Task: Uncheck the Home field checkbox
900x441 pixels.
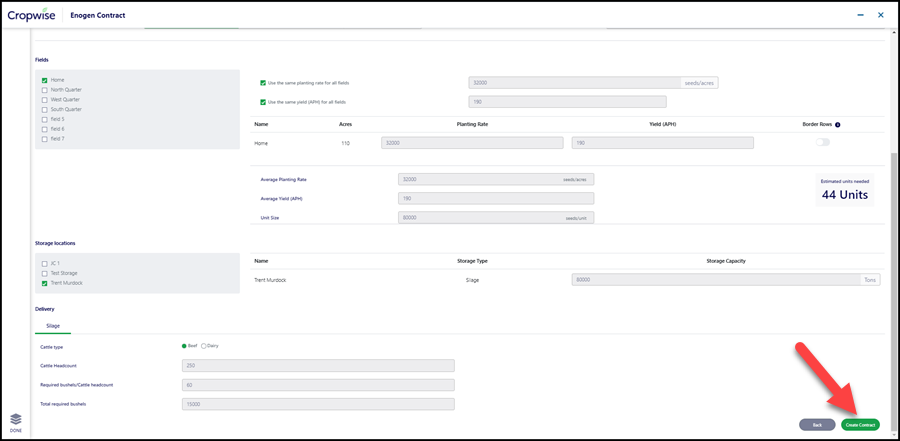Action: pyautogui.click(x=45, y=80)
